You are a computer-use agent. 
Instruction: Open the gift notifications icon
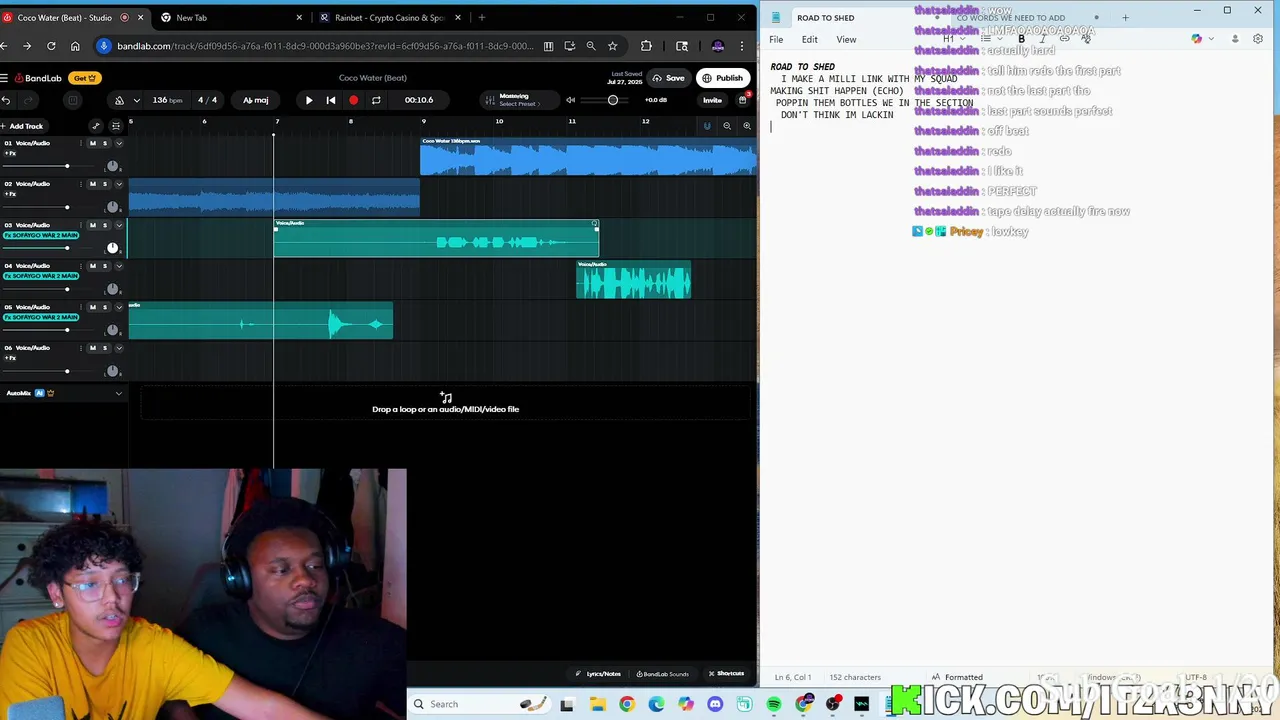tap(742, 100)
